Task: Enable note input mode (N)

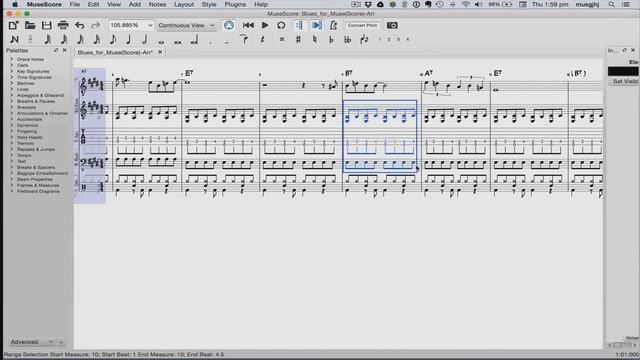Action: (14, 40)
